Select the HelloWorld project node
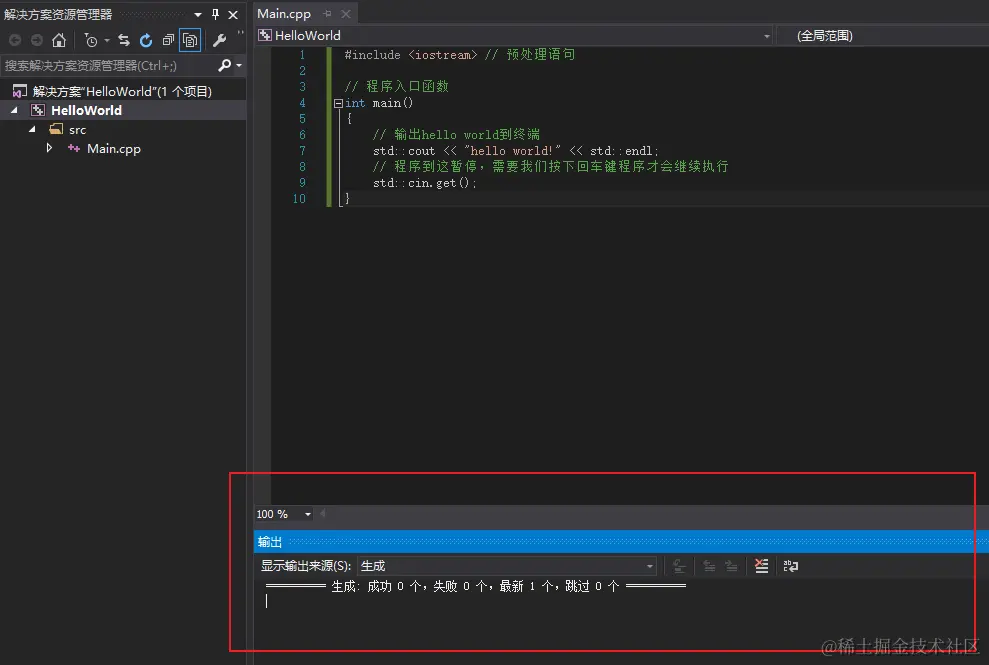 tap(86, 110)
